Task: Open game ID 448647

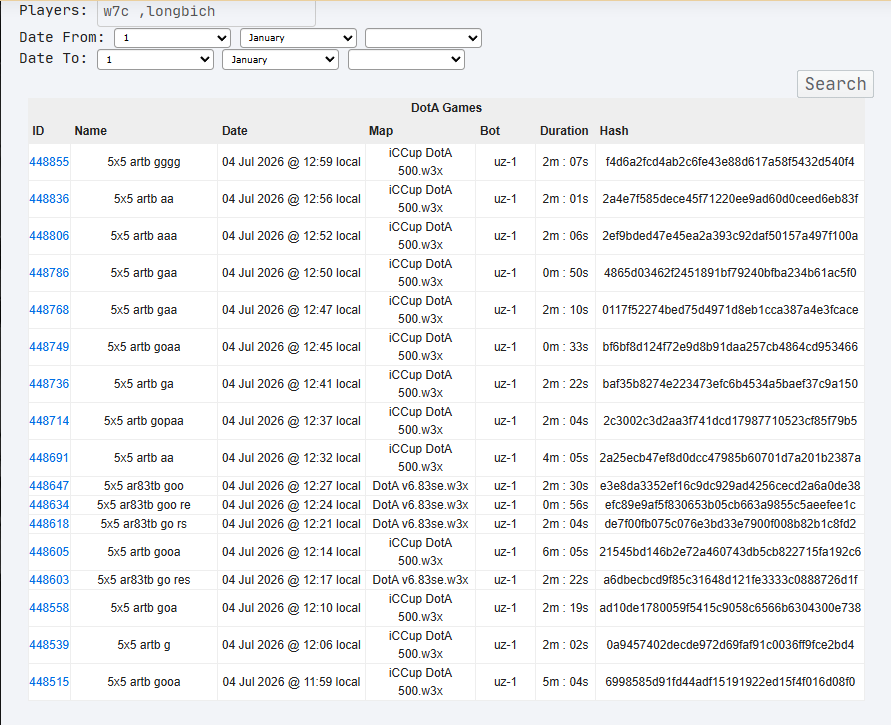Action: [x=49, y=486]
